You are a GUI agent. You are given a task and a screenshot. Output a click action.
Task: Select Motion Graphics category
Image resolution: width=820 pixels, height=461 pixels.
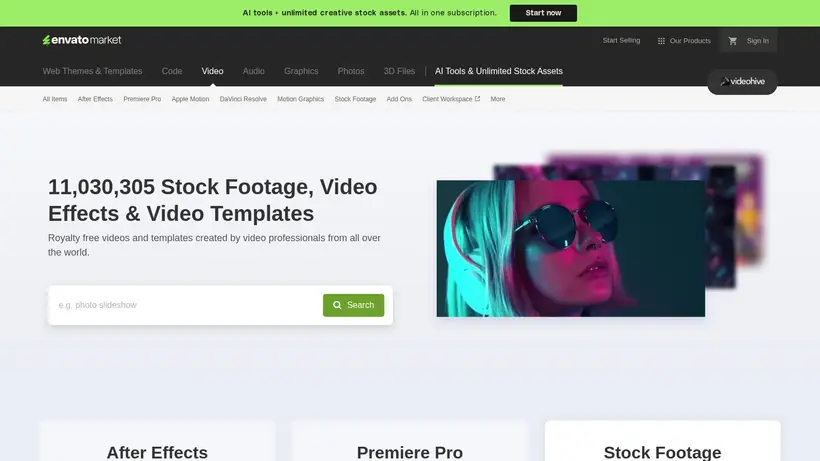[x=301, y=99]
